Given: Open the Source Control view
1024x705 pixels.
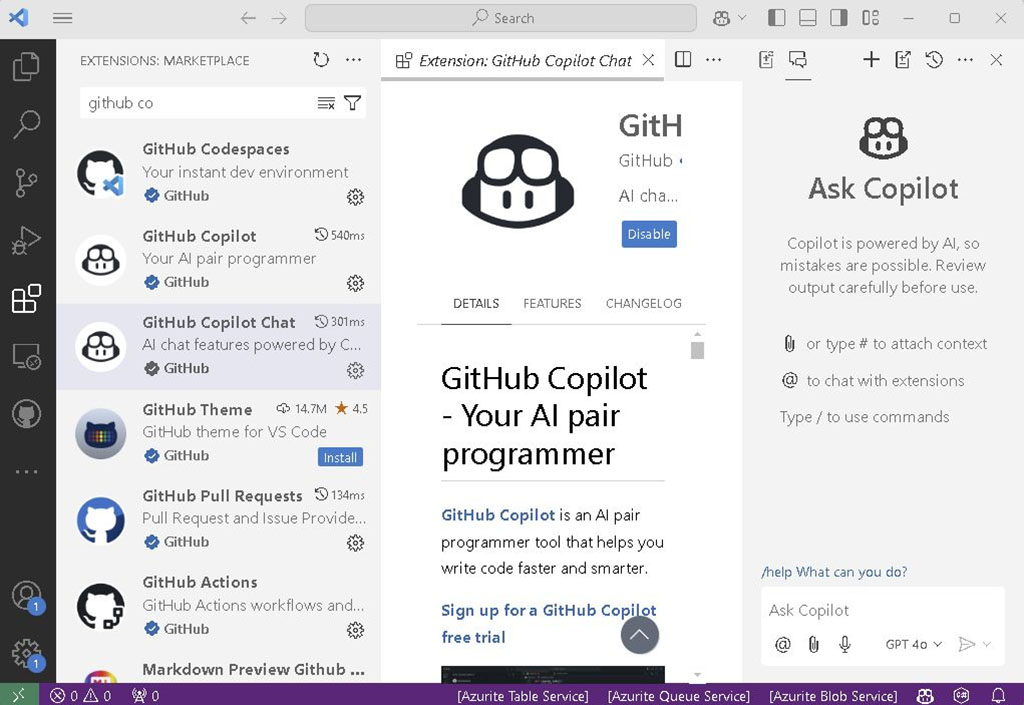Looking at the screenshot, I should 26,182.
